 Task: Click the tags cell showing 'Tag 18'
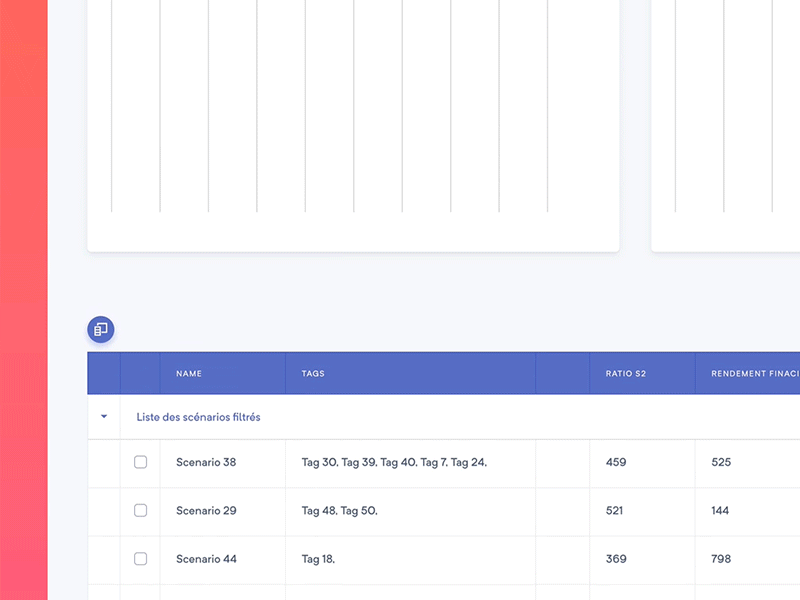[x=318, y=559]
